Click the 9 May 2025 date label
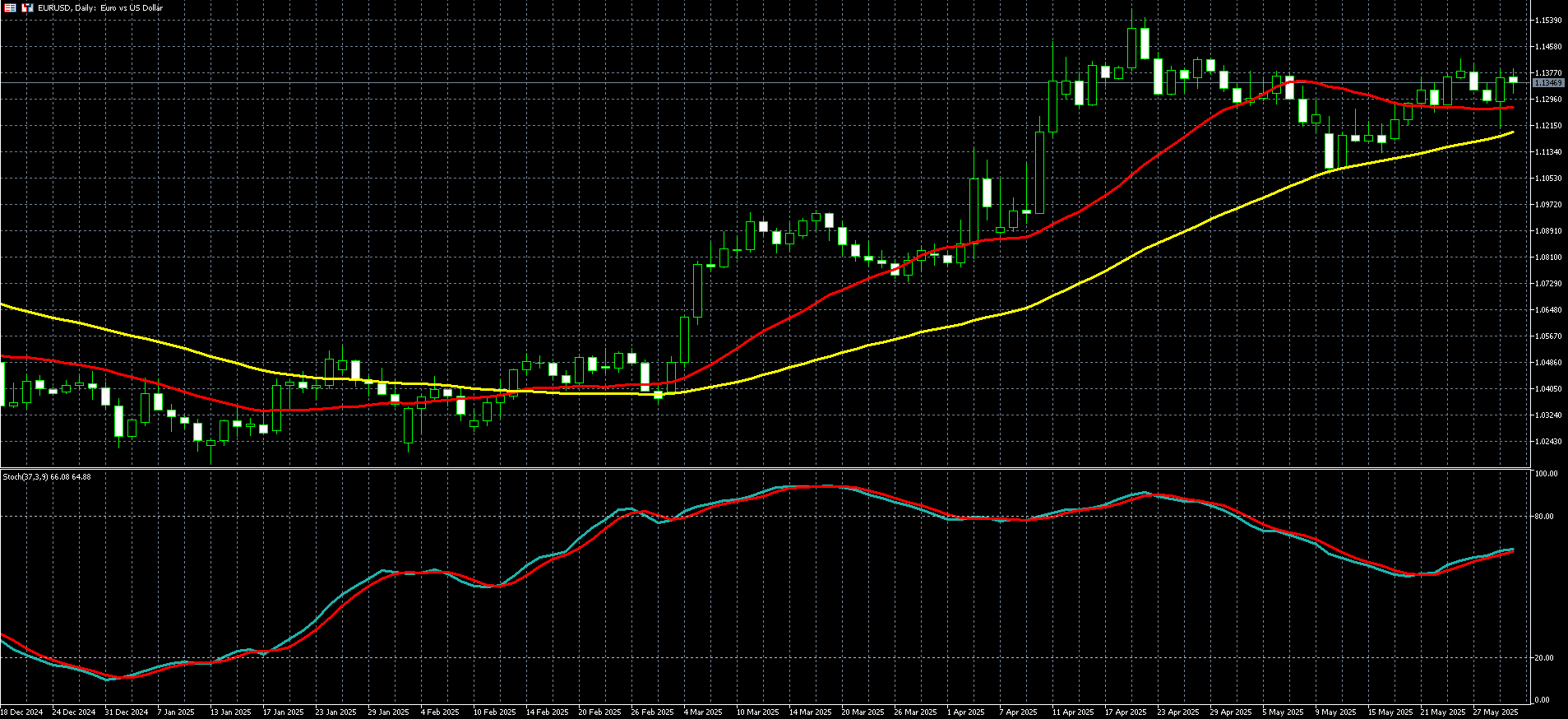Image resolution: width=1568 pixels, height=719 pixels. (x=1335, y=712)
